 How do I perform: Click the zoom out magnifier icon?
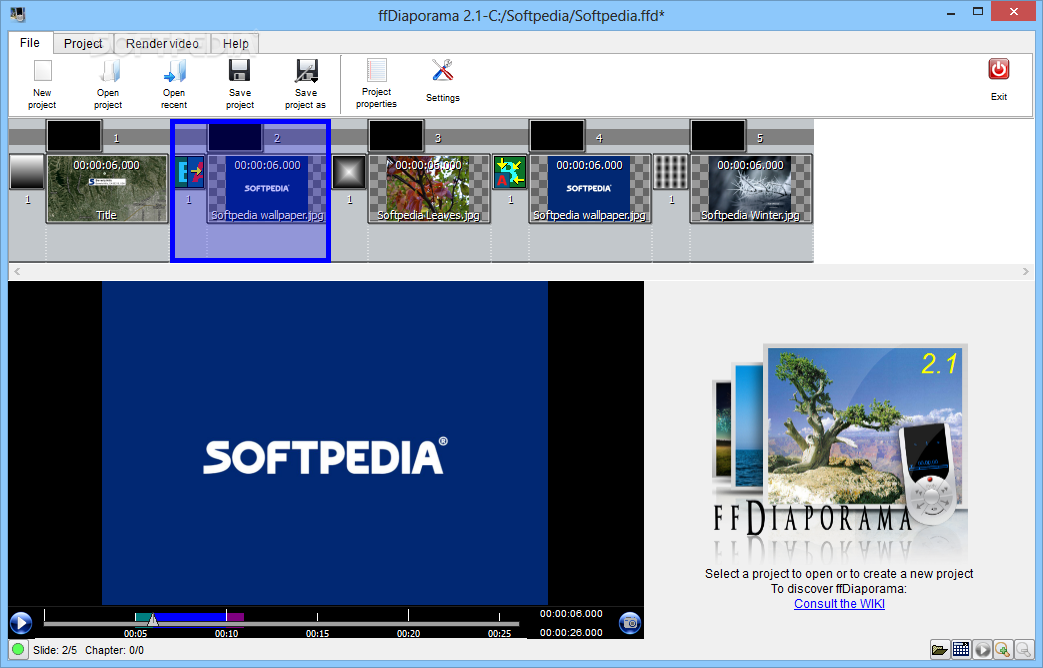click(x=1024, y=649)
